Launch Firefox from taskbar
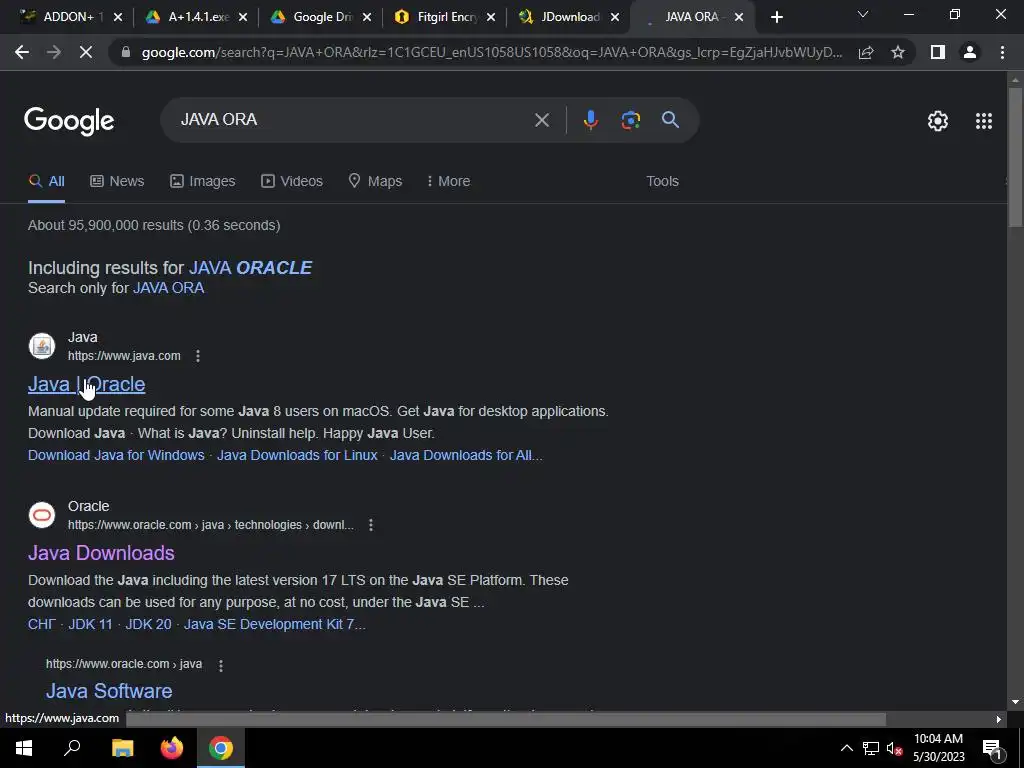The height and width of the screenshot is (768, 1024). click(x=172, y=748)
